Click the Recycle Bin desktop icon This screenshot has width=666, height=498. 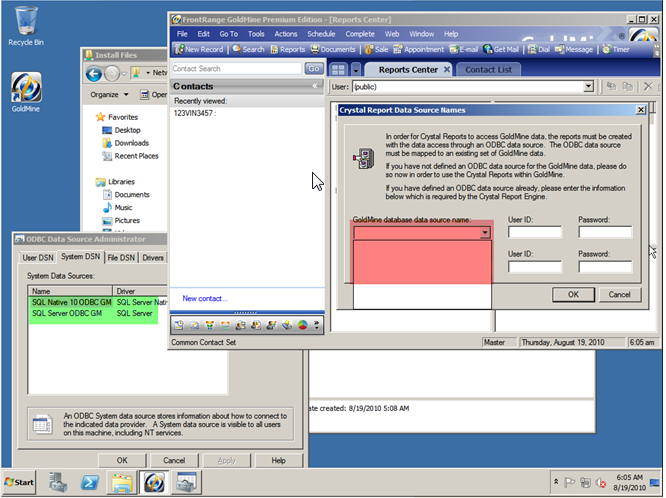point(25,26)
